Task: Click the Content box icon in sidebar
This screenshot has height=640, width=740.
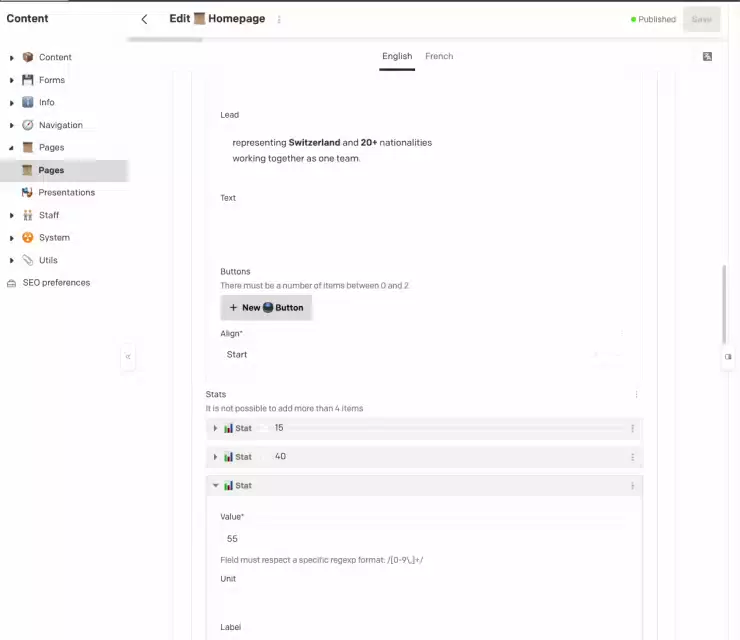Action: [28, 57]
